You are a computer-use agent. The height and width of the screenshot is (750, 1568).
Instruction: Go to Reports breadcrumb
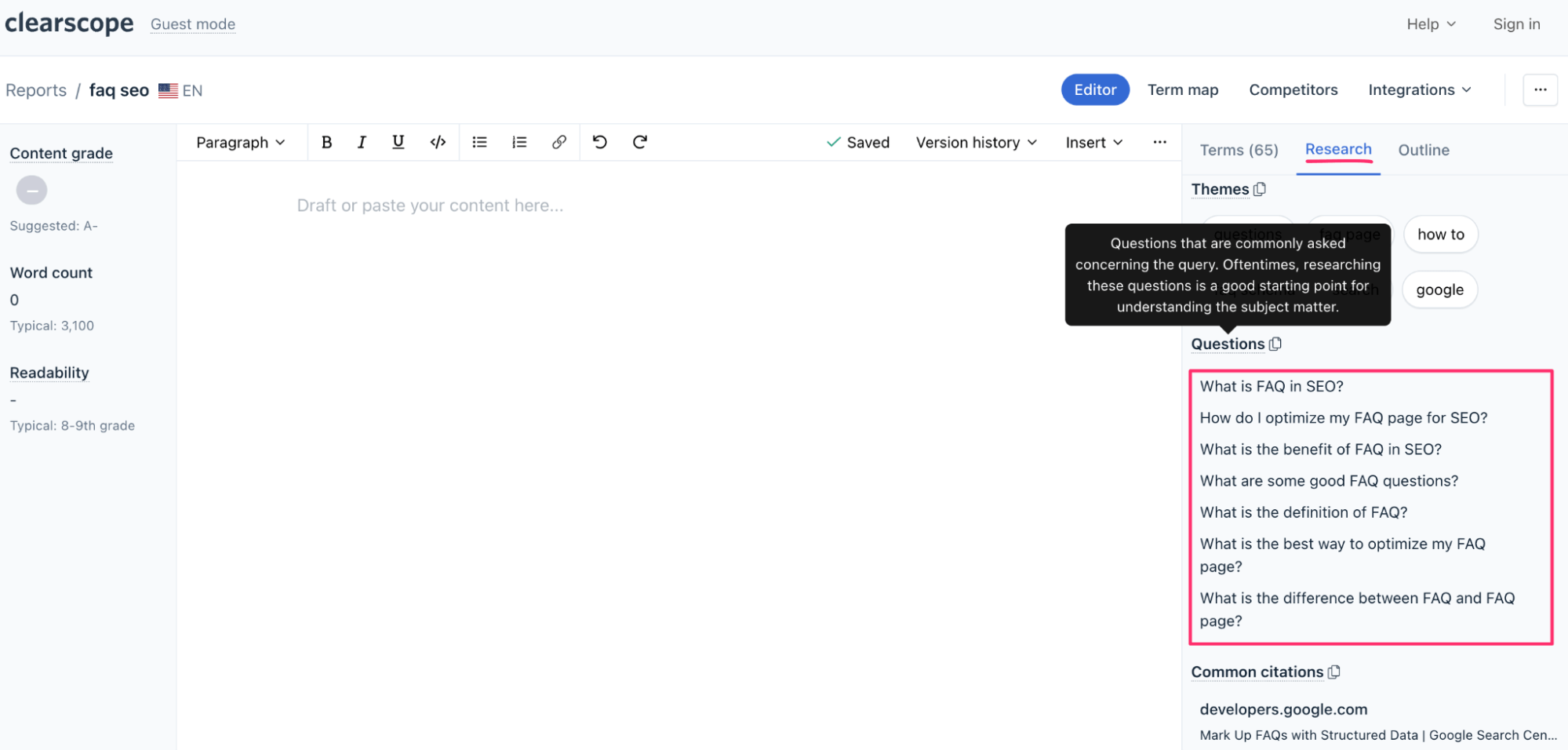click(x=36, y=90)
